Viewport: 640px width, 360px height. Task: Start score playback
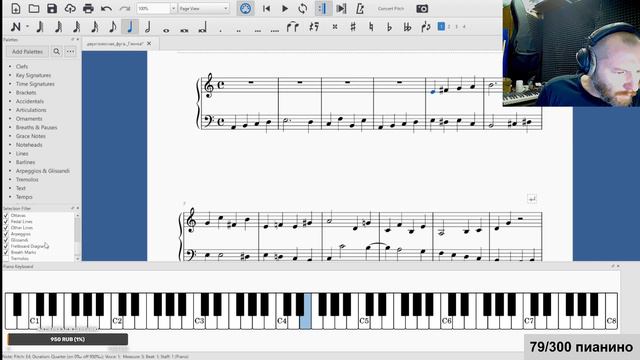(285, 9)
